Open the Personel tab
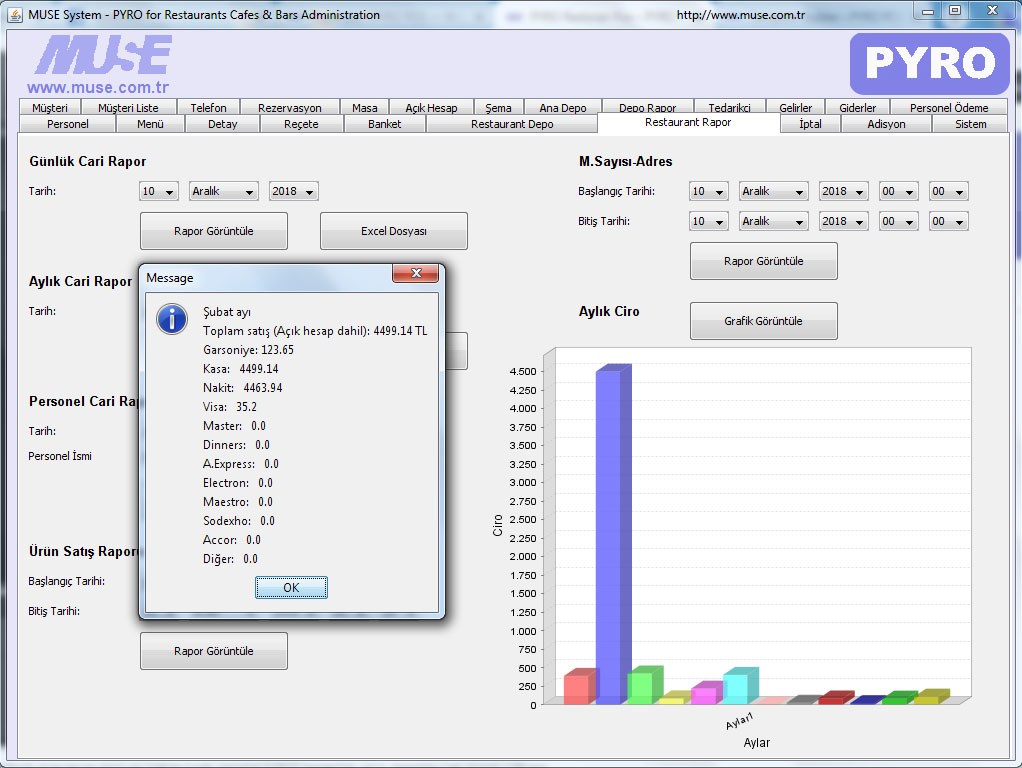The width and height of the screenshot is (1022, 768). tap(68, 124)
